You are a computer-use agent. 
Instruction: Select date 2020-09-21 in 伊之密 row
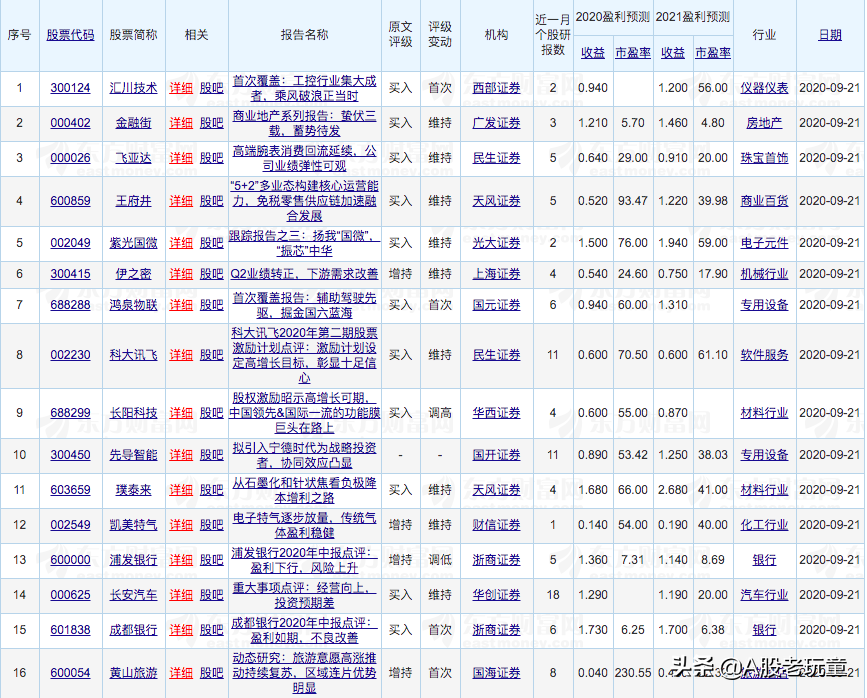pyautogui.click(x=829, y=274)
